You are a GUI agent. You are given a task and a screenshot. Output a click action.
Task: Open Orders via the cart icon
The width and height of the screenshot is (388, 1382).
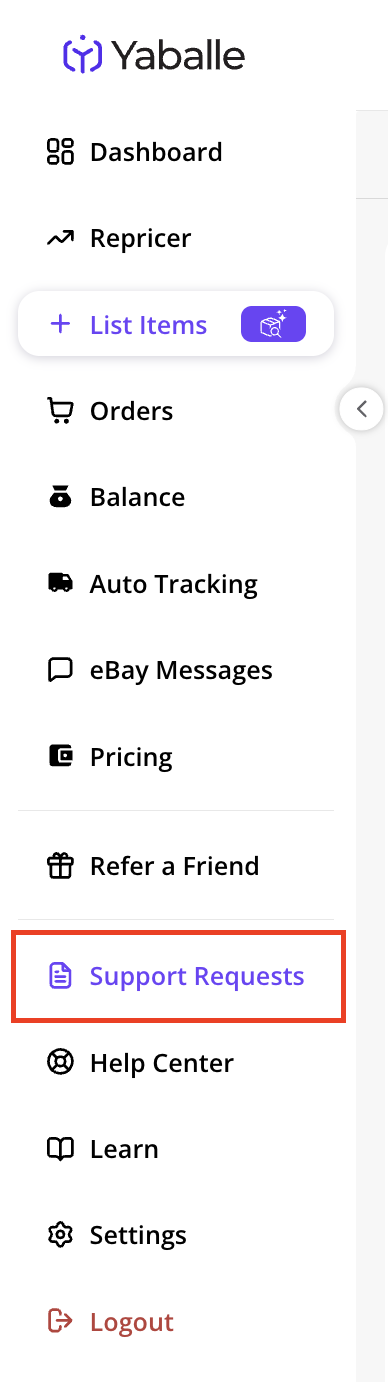click(61, 411)
